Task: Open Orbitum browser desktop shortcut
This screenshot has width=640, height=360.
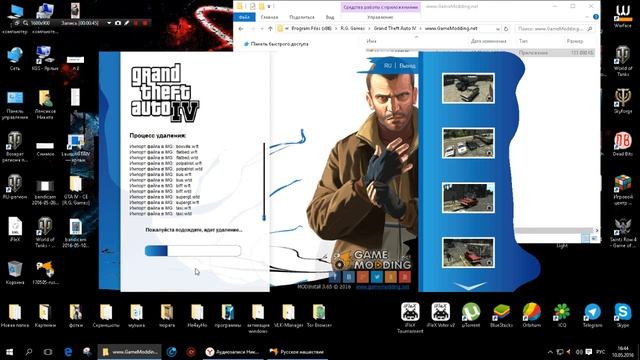Action: [531, 316]
